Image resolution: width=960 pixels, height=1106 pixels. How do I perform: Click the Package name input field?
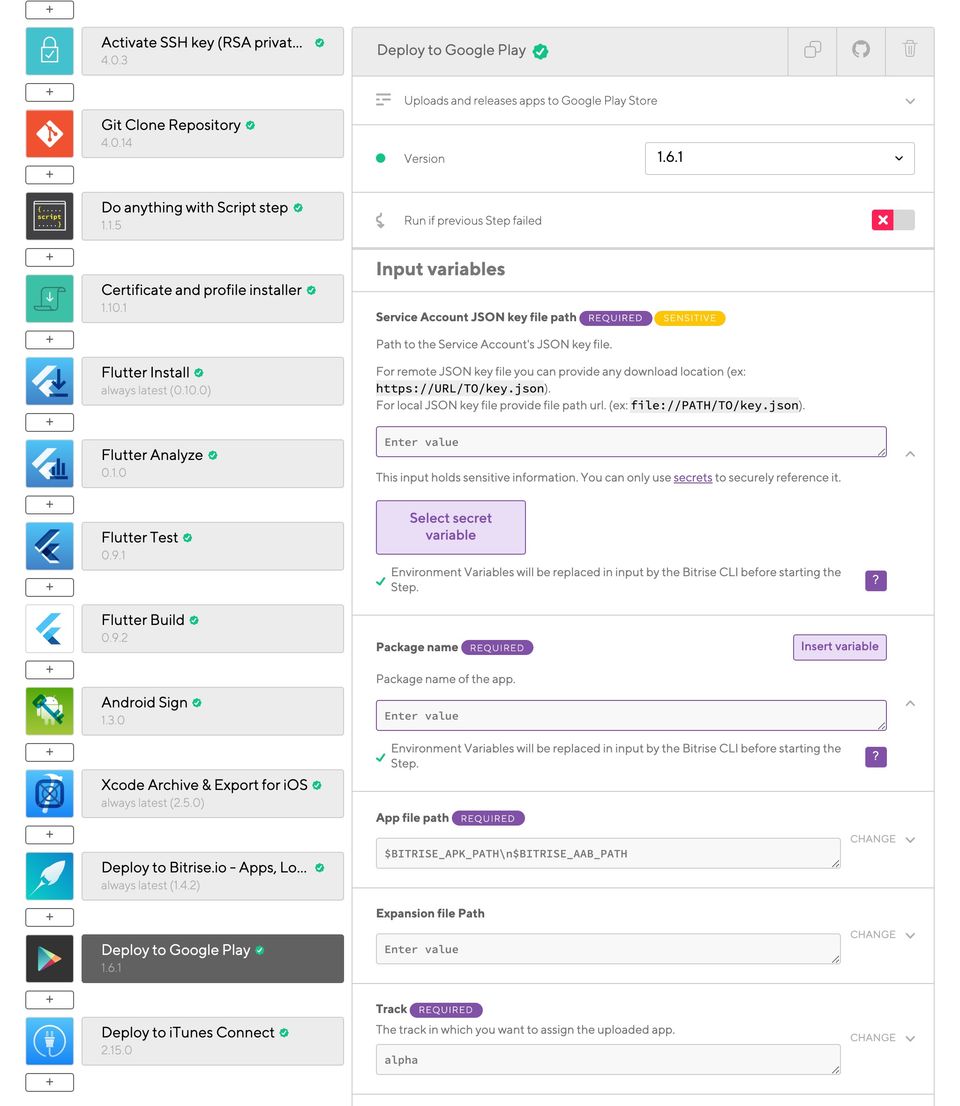point(630,716)
